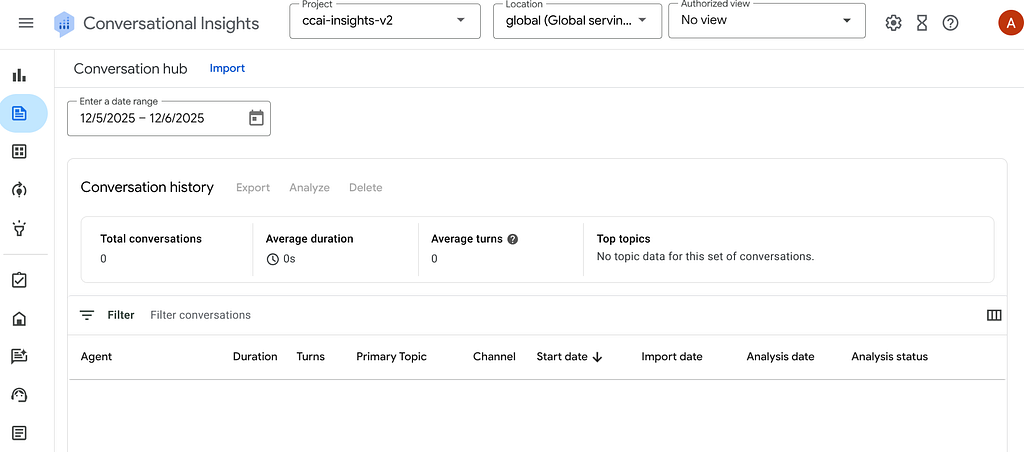
Task: Open the calendar date picker icon
Action: [x=256, y=118]
